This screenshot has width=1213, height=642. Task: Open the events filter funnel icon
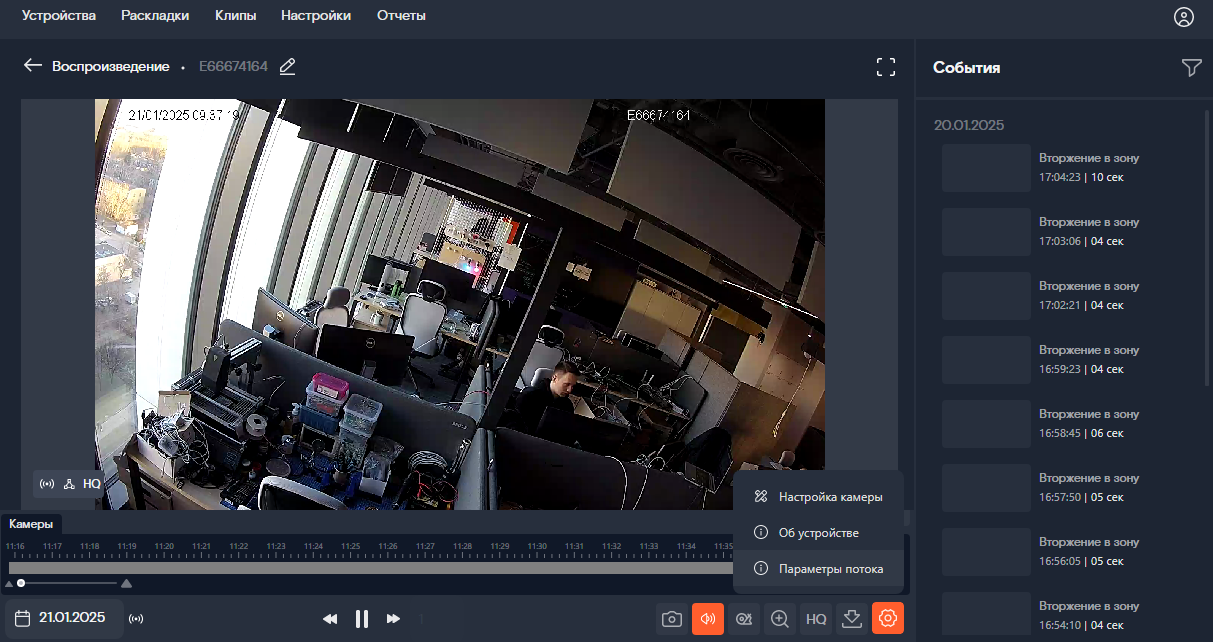(1191, 67)
